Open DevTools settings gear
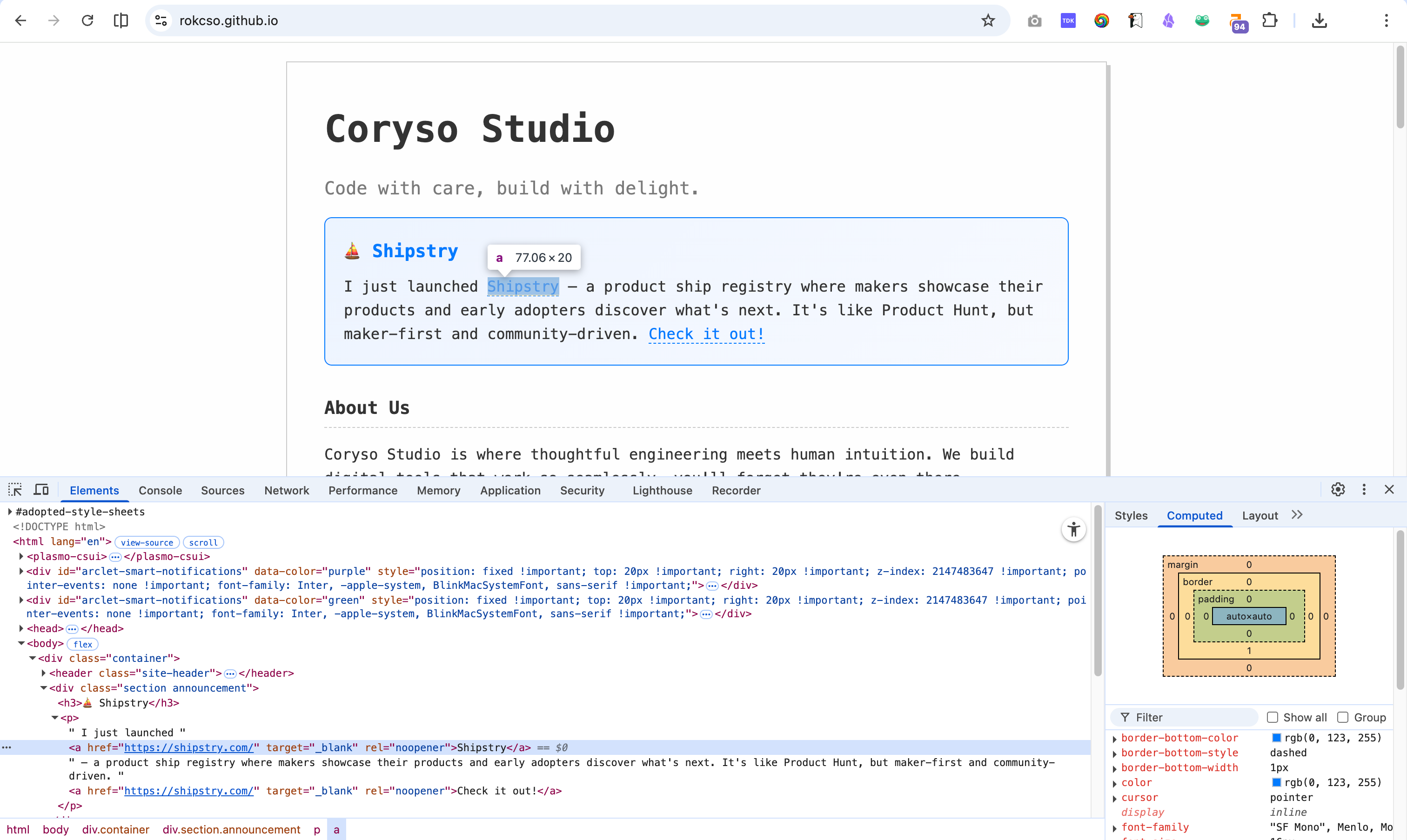 tap(1337, 490)
